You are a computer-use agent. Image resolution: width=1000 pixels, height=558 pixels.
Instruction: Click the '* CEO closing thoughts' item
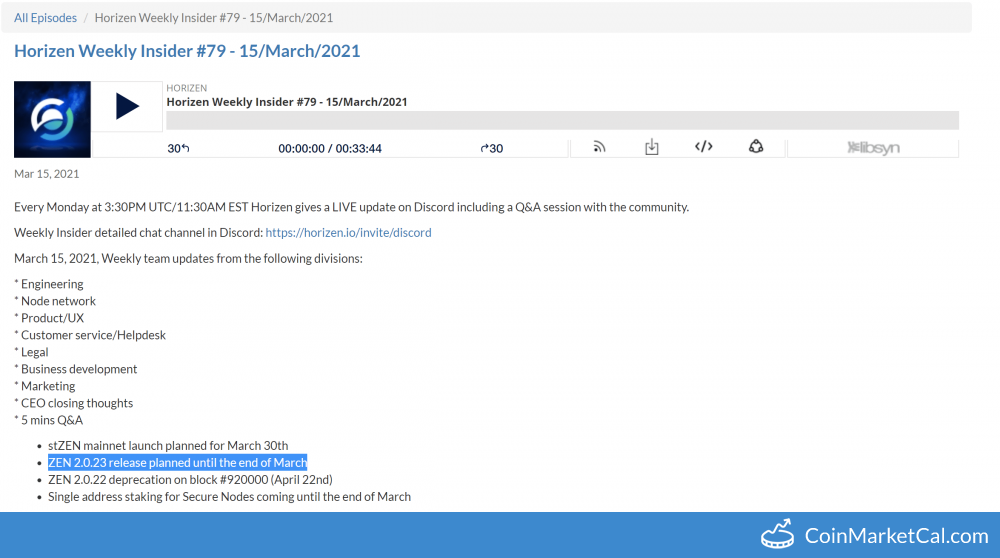[x=73, y=403]
